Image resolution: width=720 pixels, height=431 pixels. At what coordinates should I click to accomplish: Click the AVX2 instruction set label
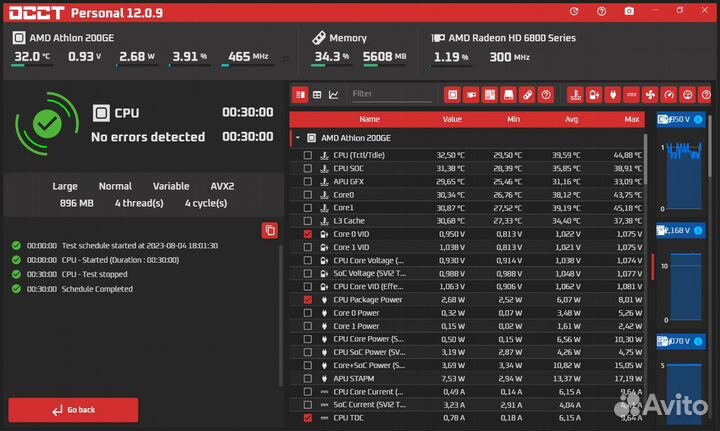[x=222, y=186]
